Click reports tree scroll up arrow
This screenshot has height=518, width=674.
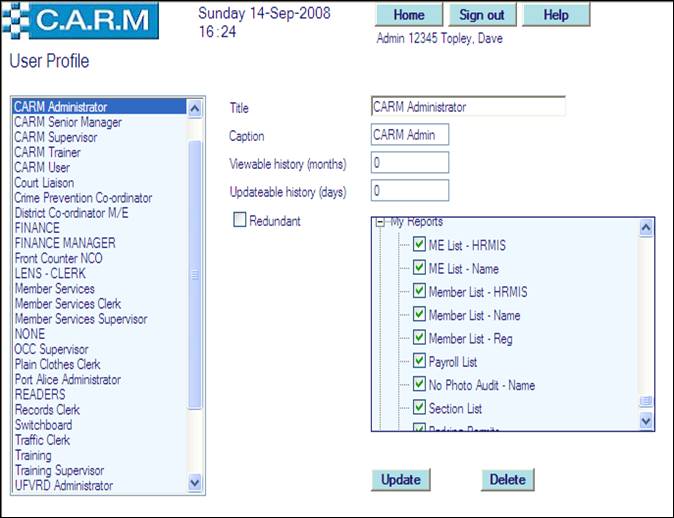[x=645, y=229]
